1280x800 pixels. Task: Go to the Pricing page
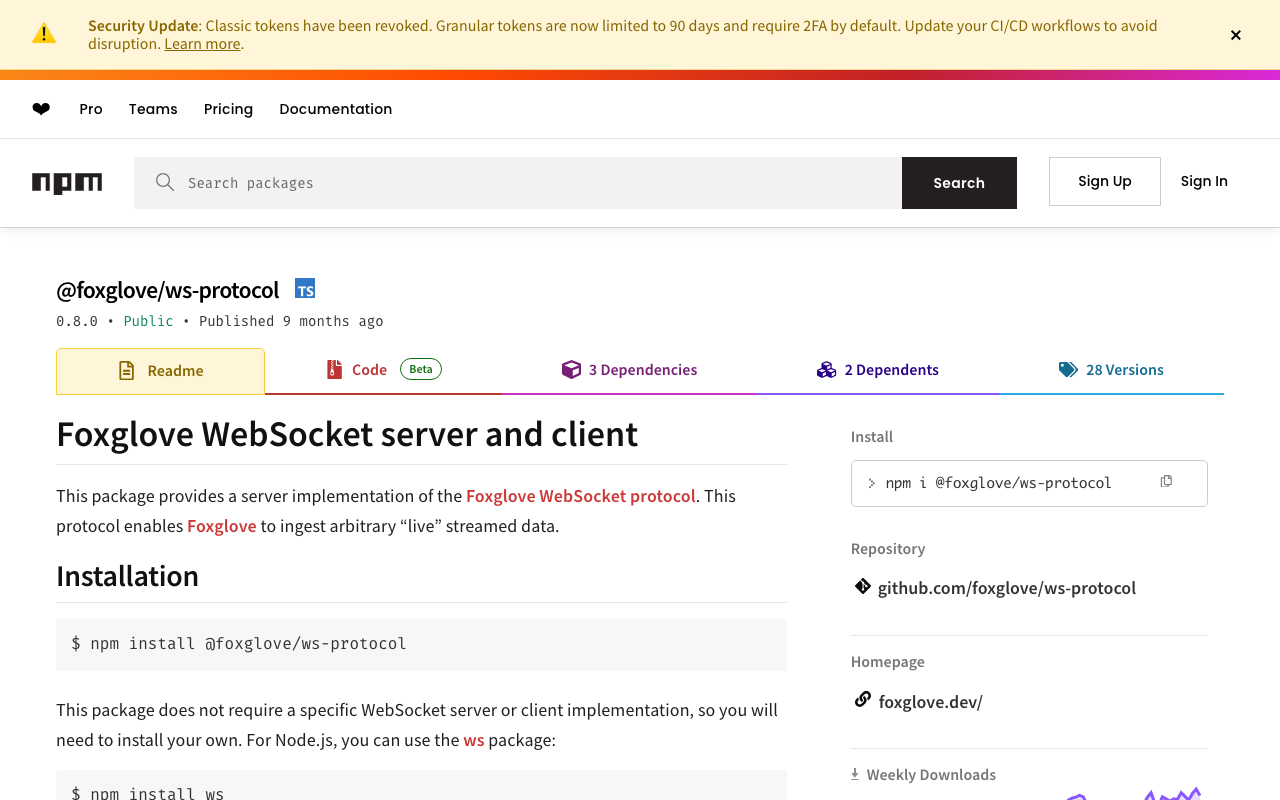[x=228, y=109]
